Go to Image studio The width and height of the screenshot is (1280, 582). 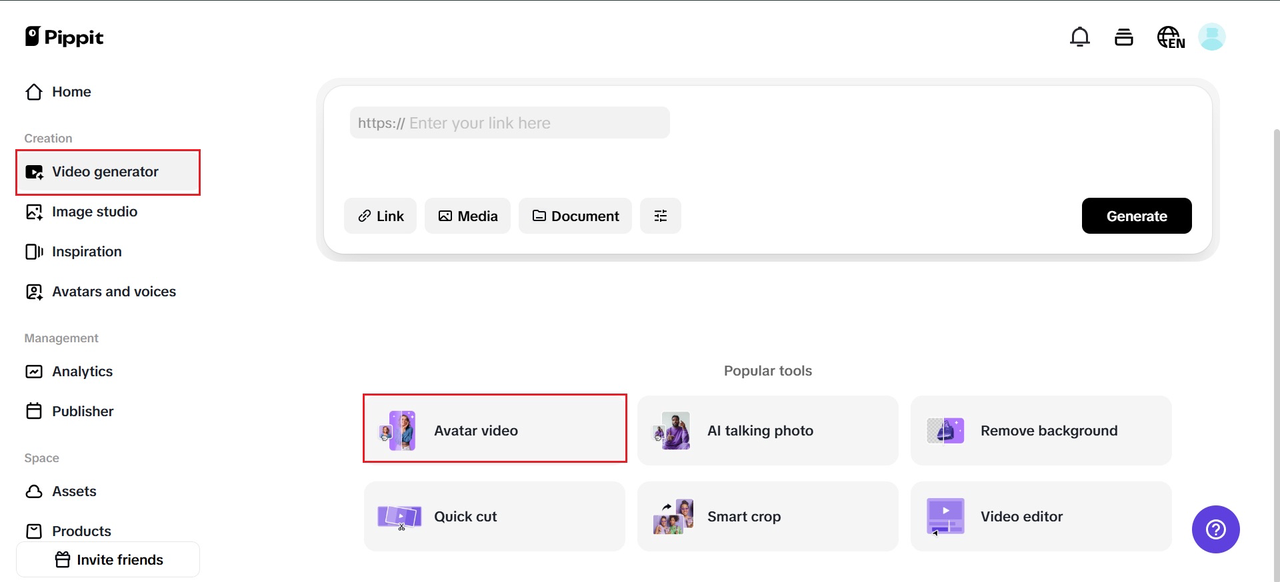(x=94, y=212)
